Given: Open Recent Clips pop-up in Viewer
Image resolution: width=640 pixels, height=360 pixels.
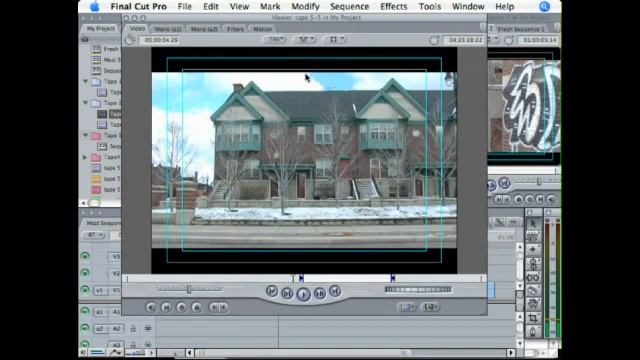Looking at the screenshot, I should (x=406, y=307).
